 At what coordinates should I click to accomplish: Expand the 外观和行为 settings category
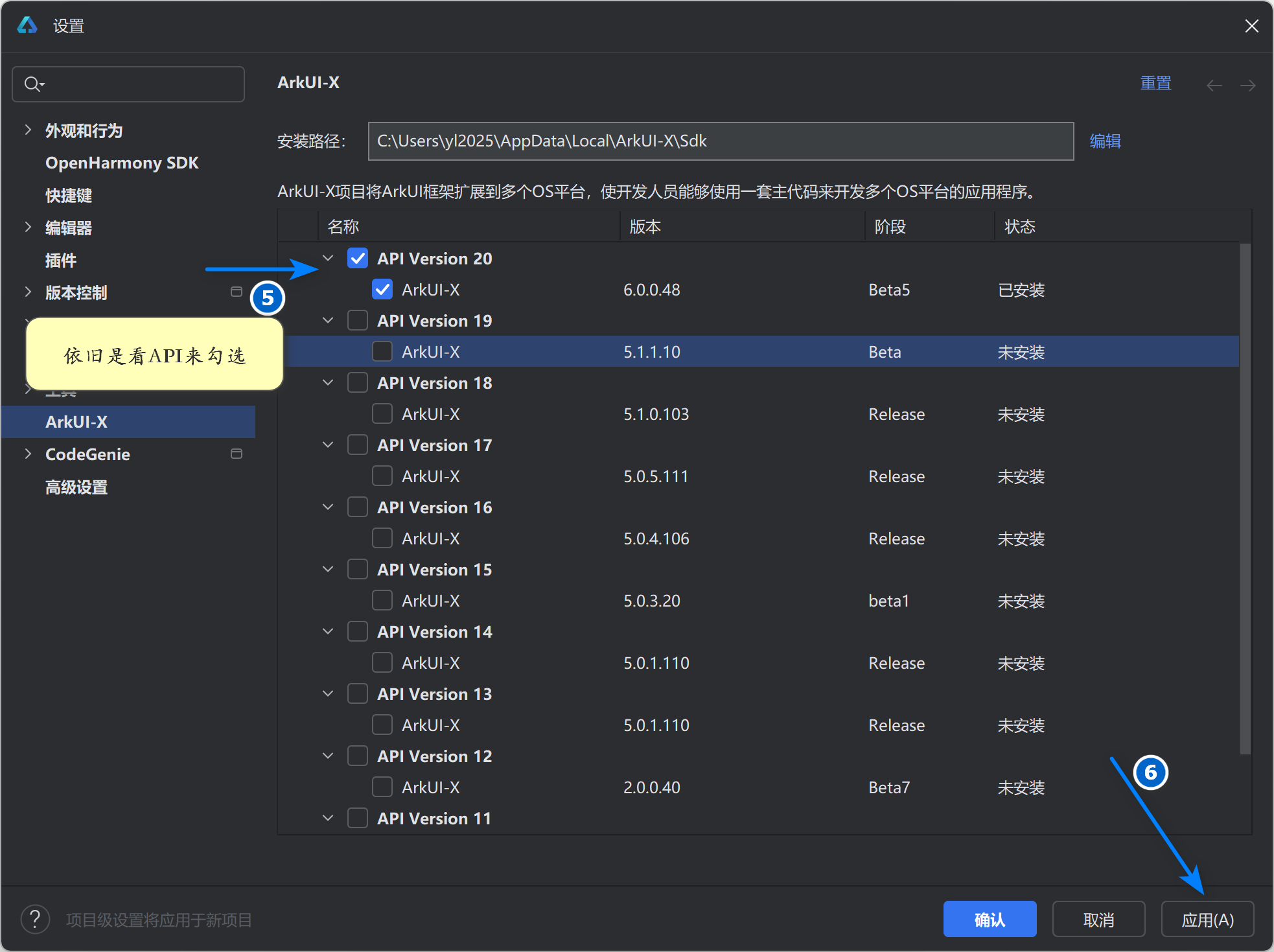[28, 130]
